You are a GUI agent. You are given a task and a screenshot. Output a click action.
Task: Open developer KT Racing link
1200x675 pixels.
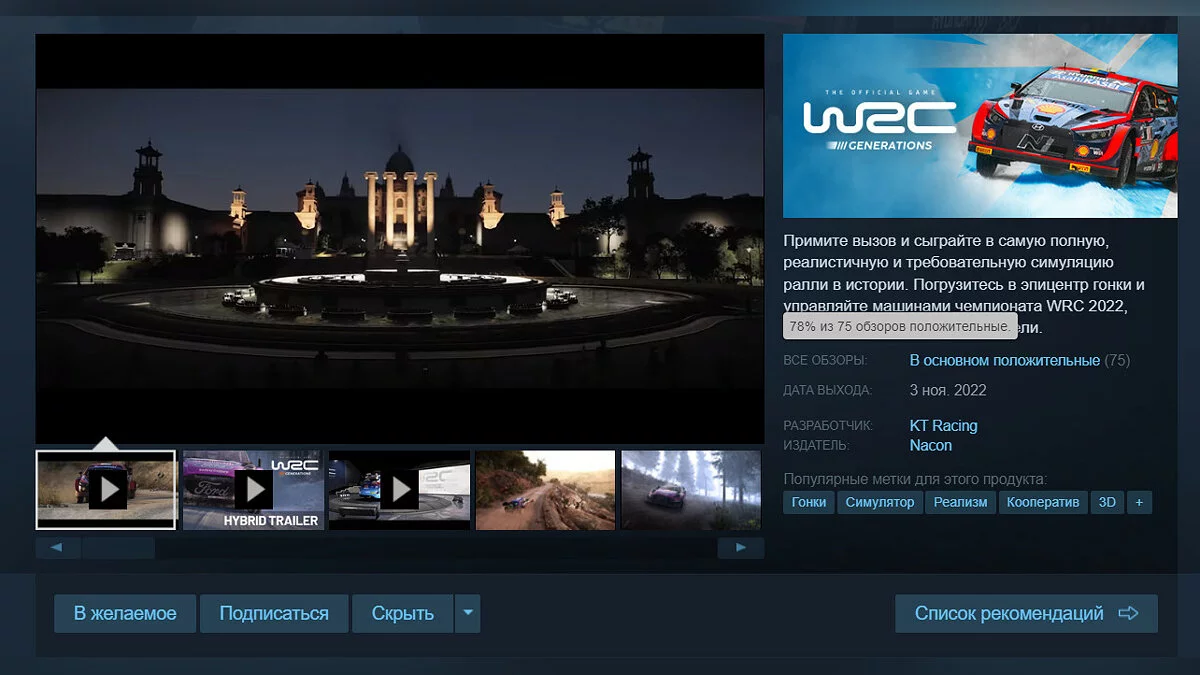click(x=943, y=425)
